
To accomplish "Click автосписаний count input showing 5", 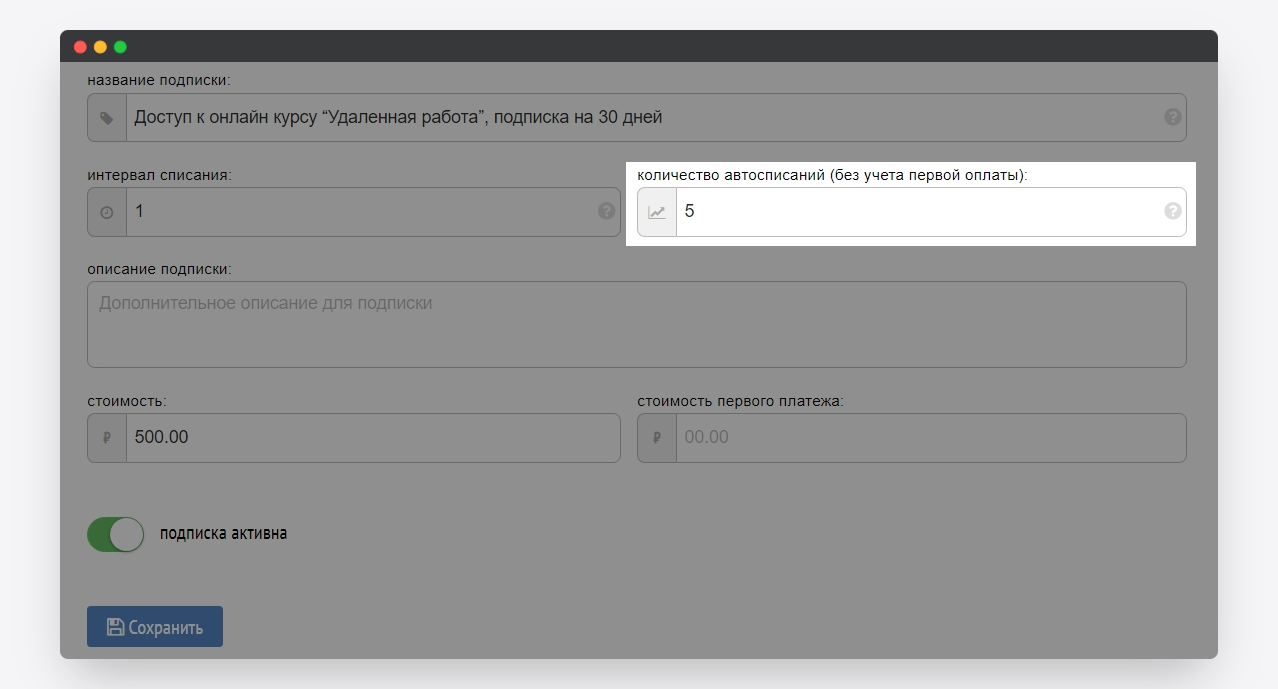I will coord(915,212).
